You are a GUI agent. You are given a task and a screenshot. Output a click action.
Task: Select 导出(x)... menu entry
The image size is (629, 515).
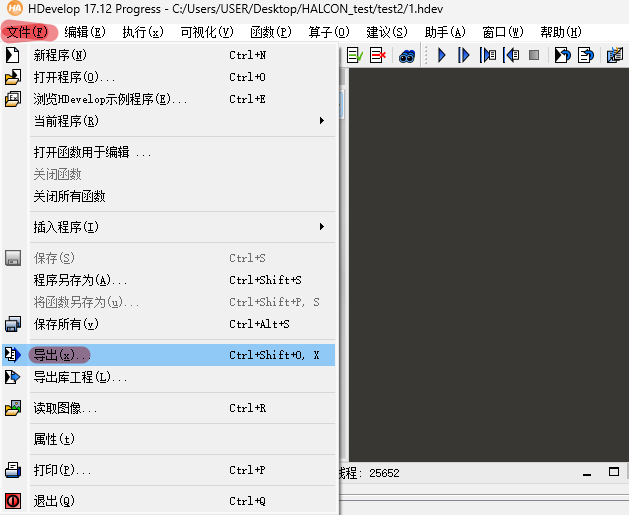168,355
